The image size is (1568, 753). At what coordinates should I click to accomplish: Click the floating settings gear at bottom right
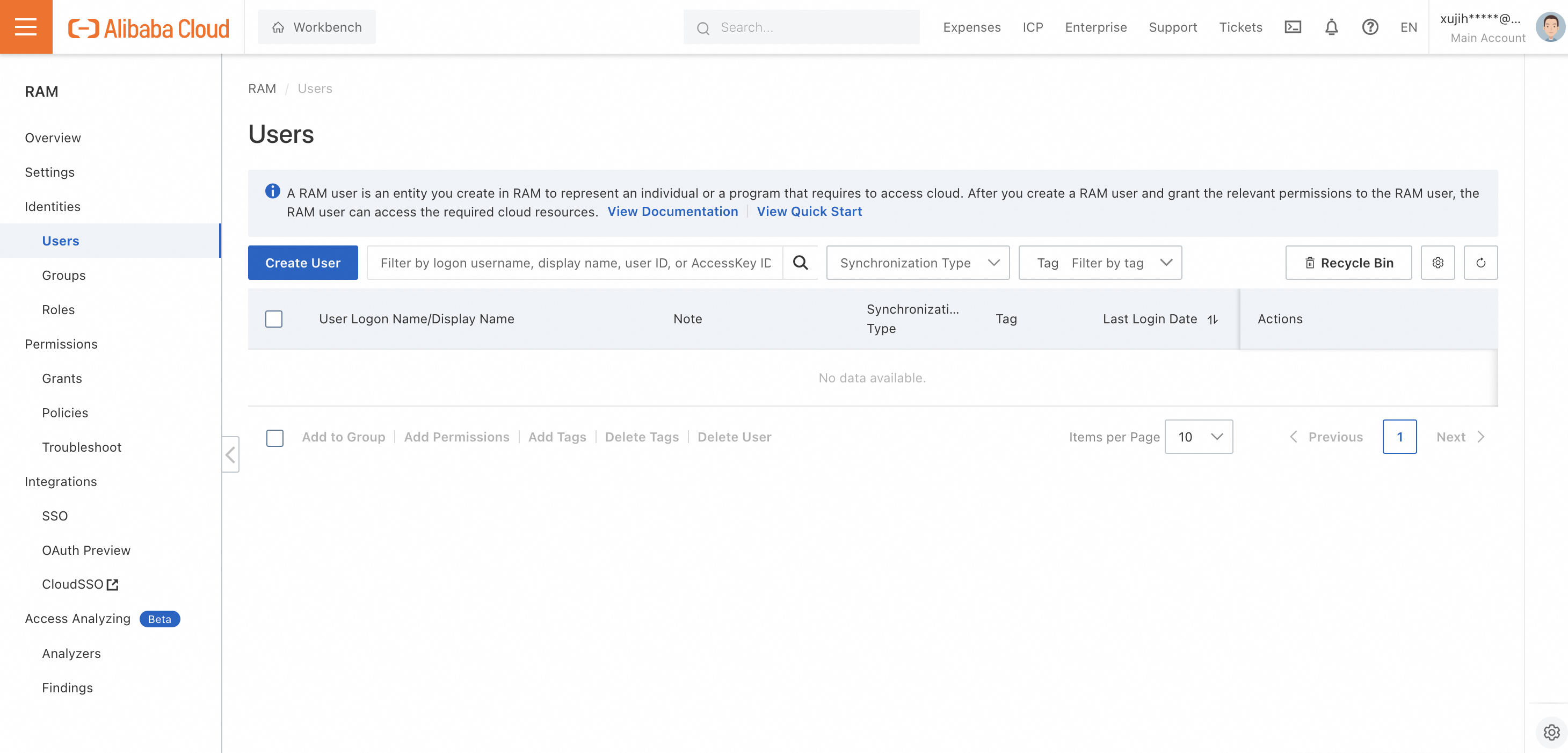pos(1551,732)
